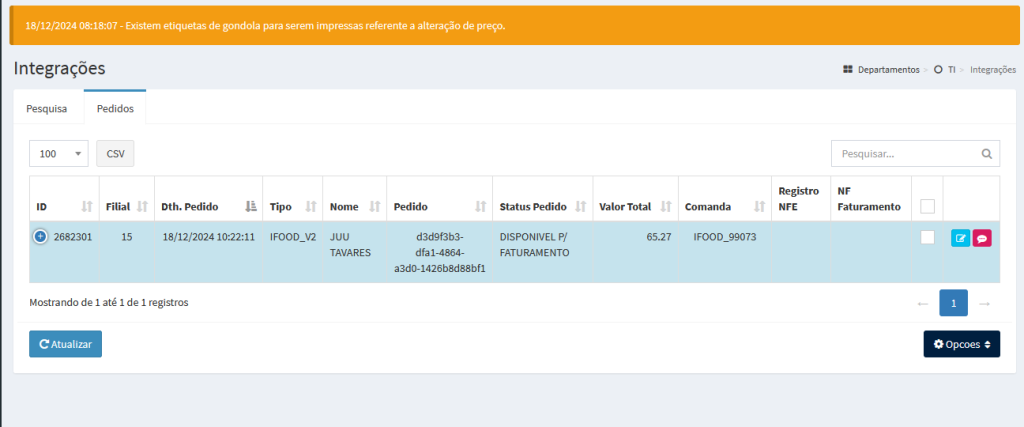This screenshot has height=427, width=1024.
Task: Tick the checkbox for JUU TAVARES row
Action: pos(927,238)
